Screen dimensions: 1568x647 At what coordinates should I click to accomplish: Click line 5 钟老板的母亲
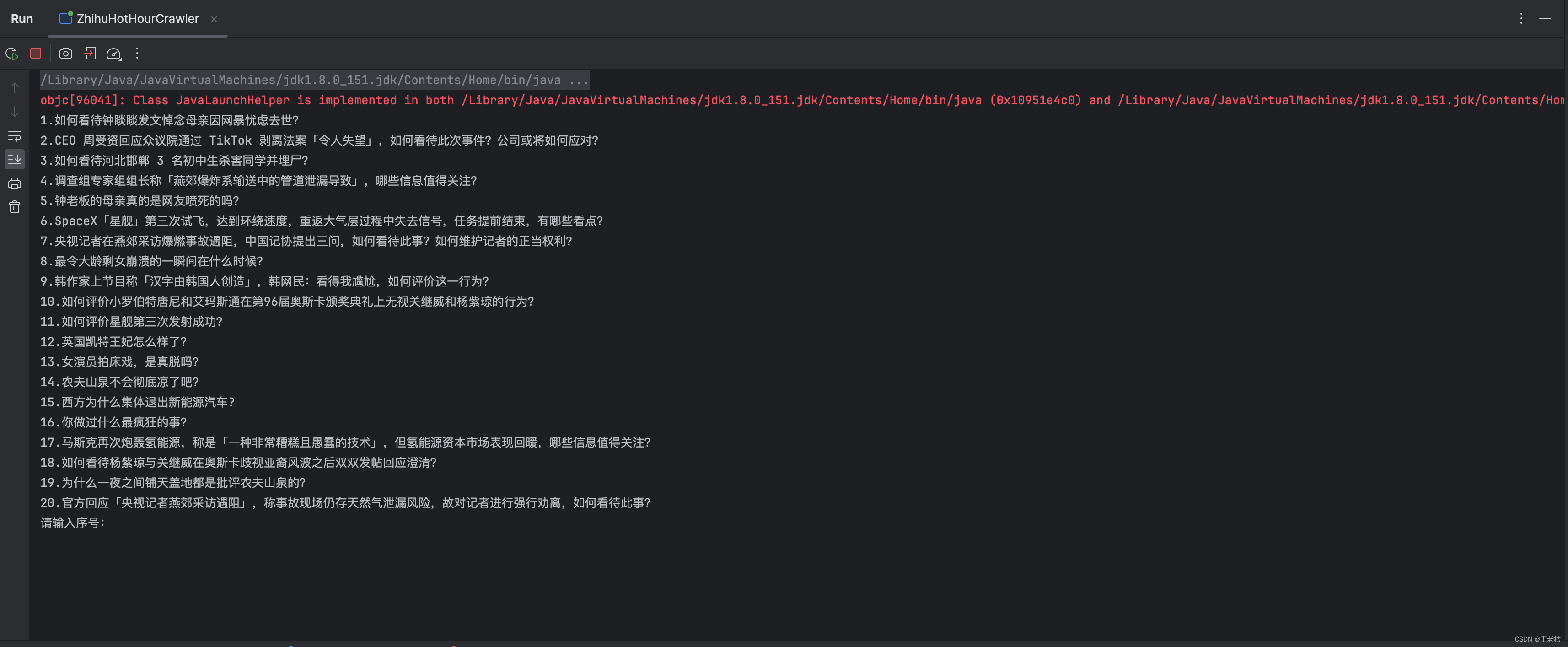click(x=140, y=200)
